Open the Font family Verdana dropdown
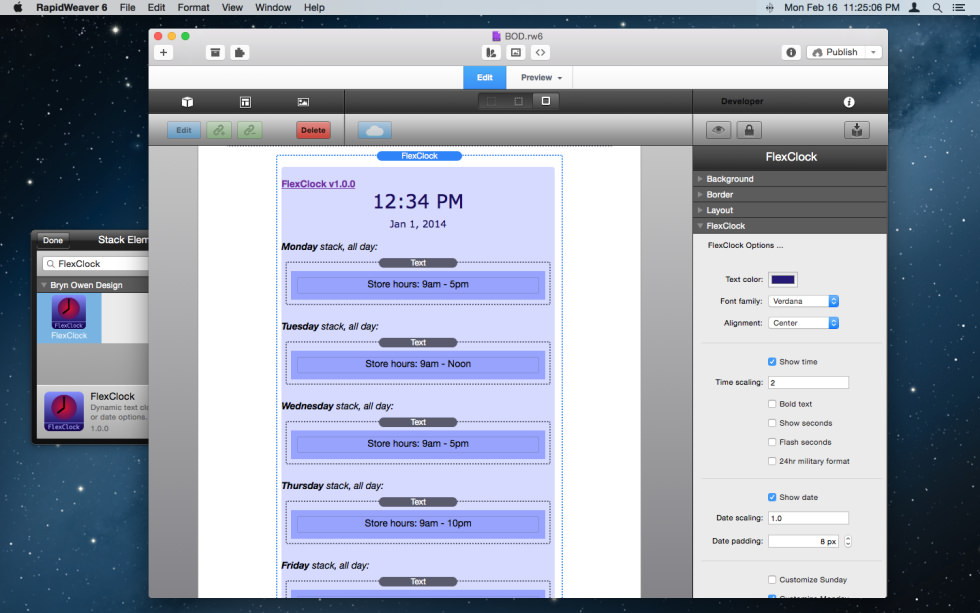 [x=803, y=301]
